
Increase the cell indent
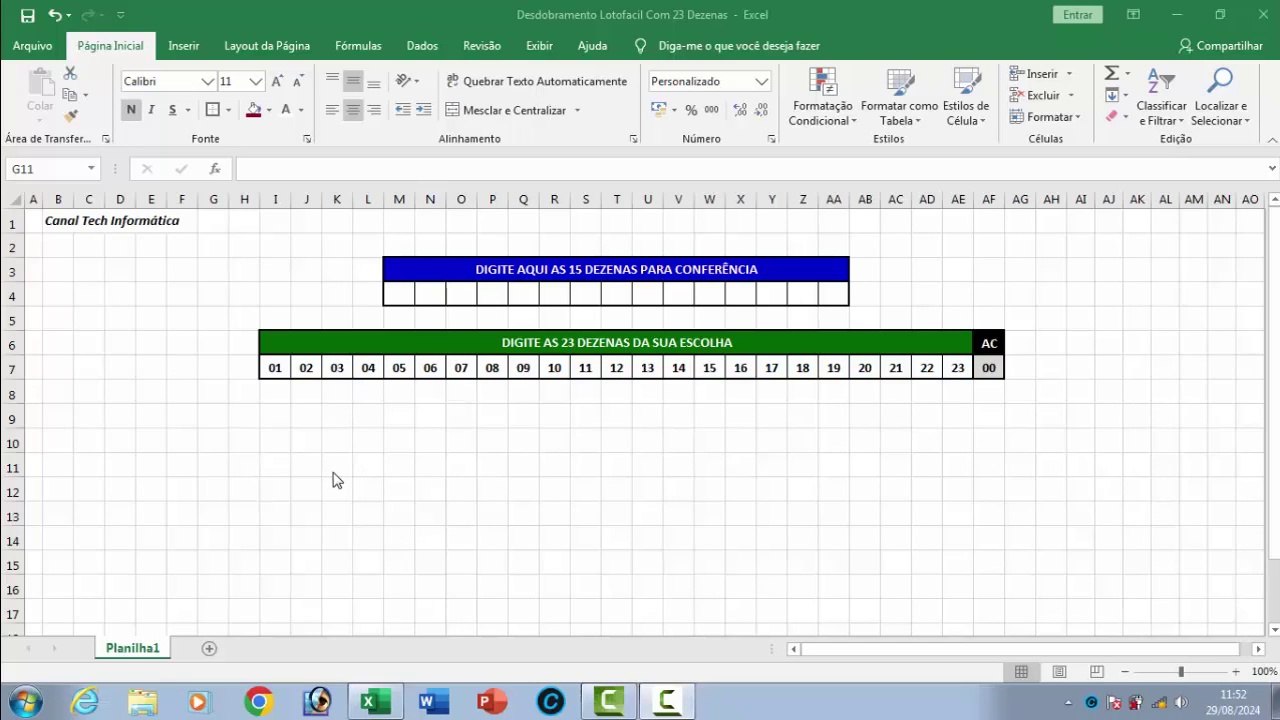coord(423,110)
